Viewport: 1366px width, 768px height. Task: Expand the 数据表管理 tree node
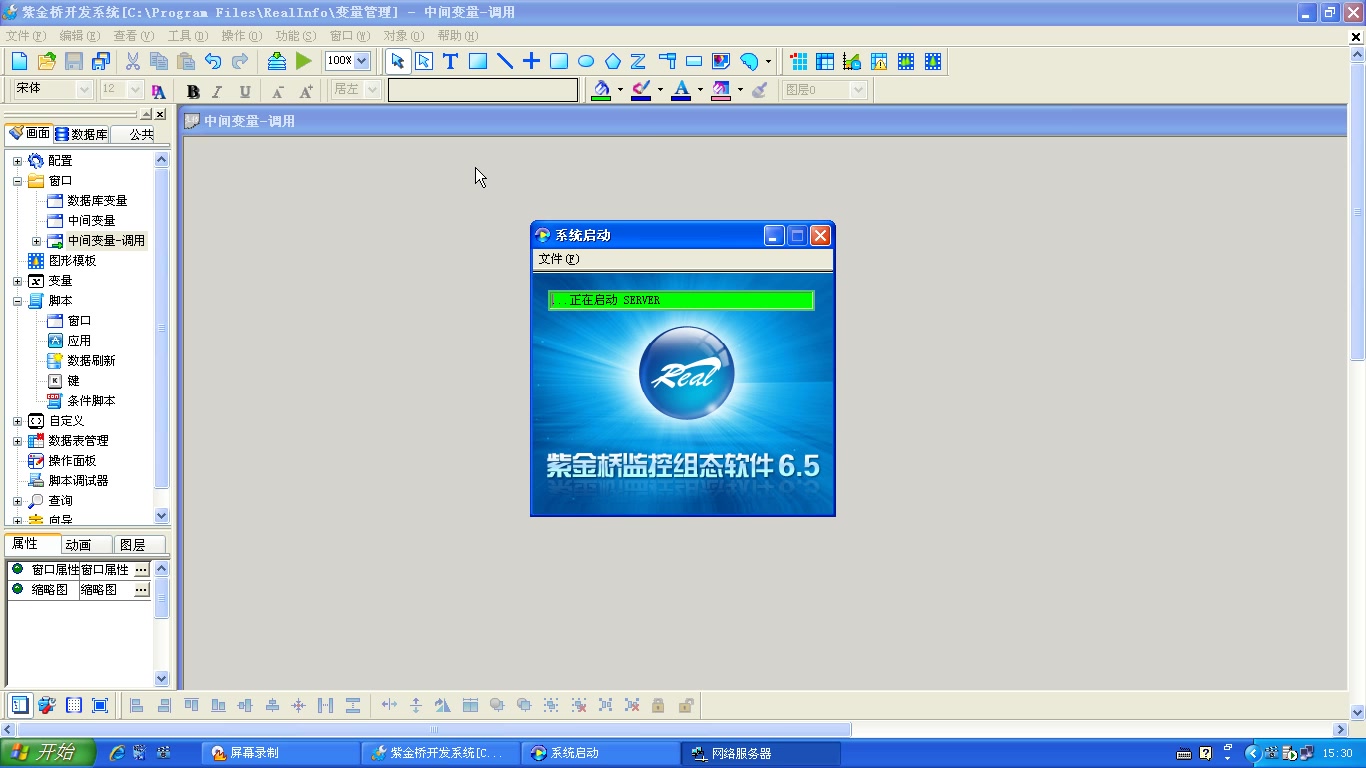[x=17, y=441]
